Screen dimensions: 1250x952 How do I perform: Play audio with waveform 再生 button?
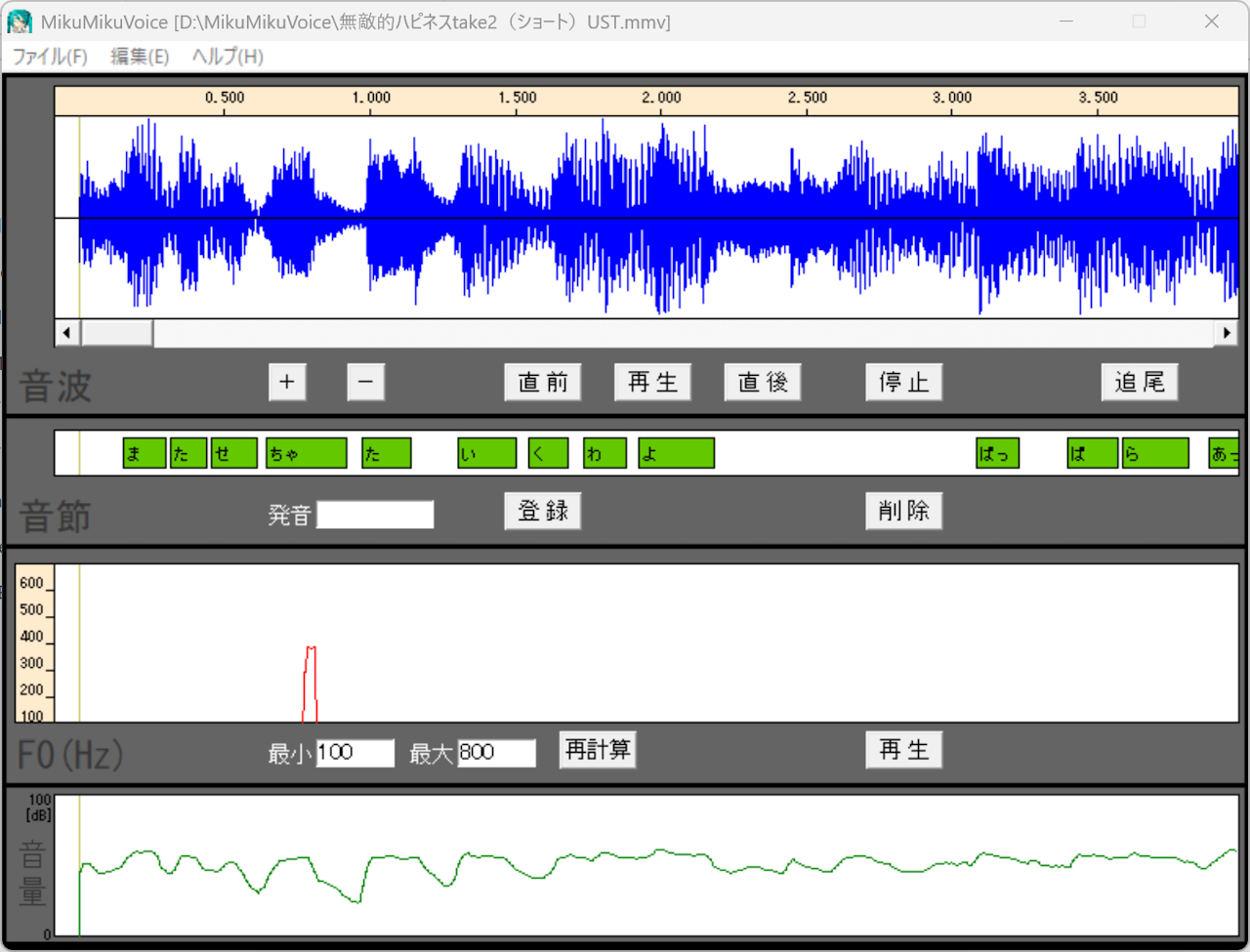pyautogui.click(x=652, y=382)
